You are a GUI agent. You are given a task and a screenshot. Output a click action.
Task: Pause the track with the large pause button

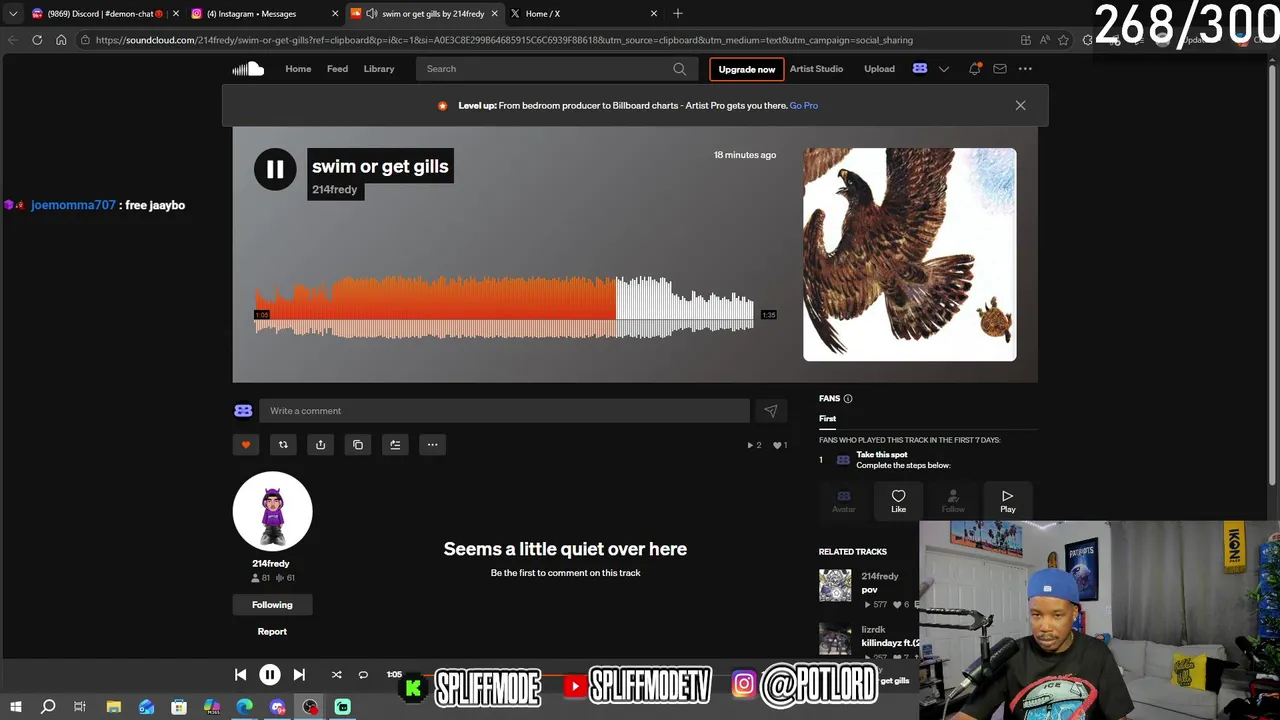[x=275, y=169]
